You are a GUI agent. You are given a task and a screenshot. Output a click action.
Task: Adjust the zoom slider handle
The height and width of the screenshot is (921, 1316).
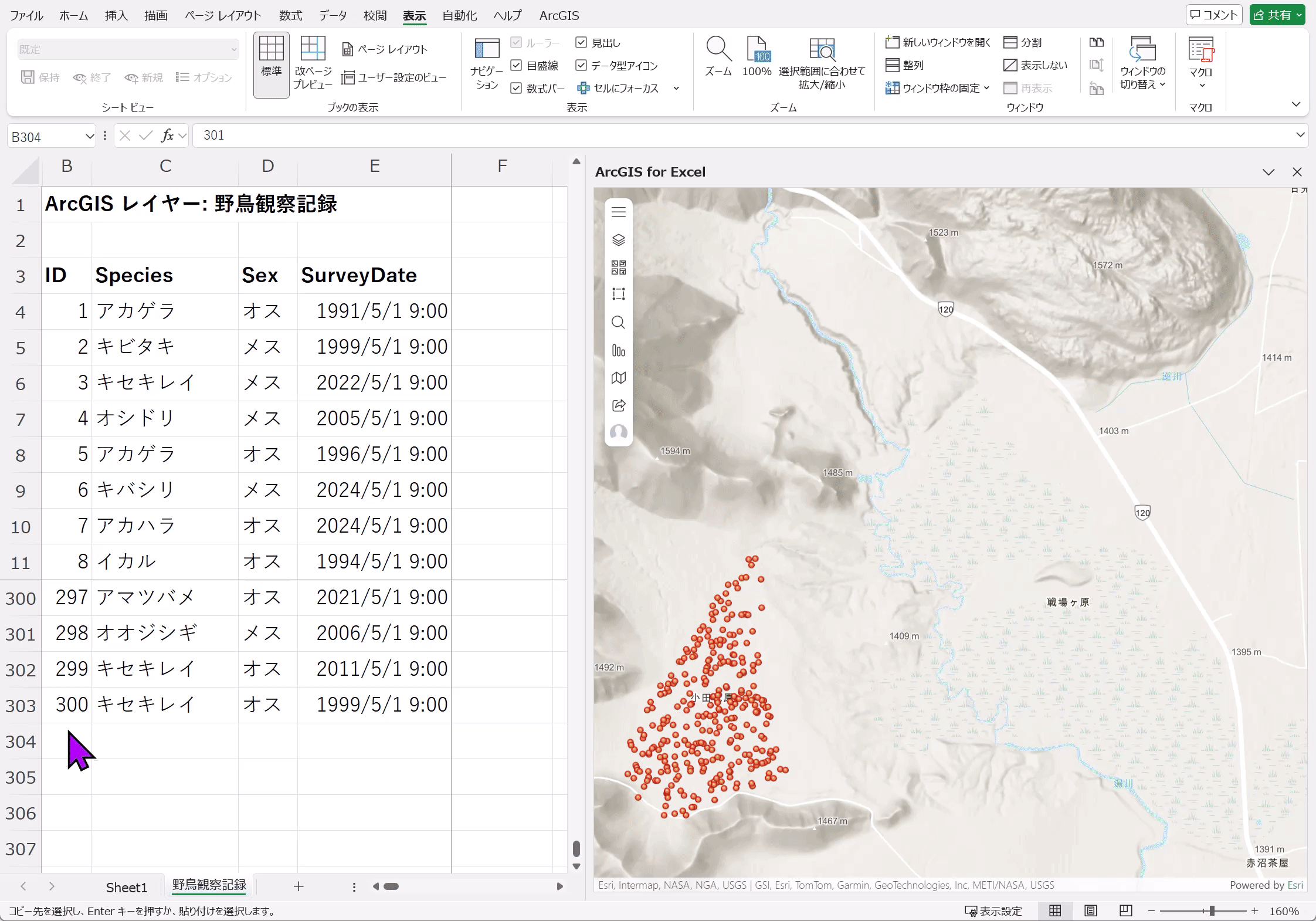pyautogui.click(x=1212, y=910)
